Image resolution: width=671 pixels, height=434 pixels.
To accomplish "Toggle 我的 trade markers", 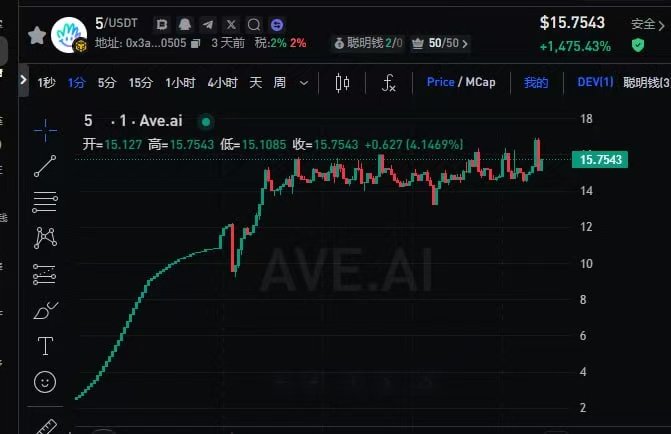I will [536, 82].
